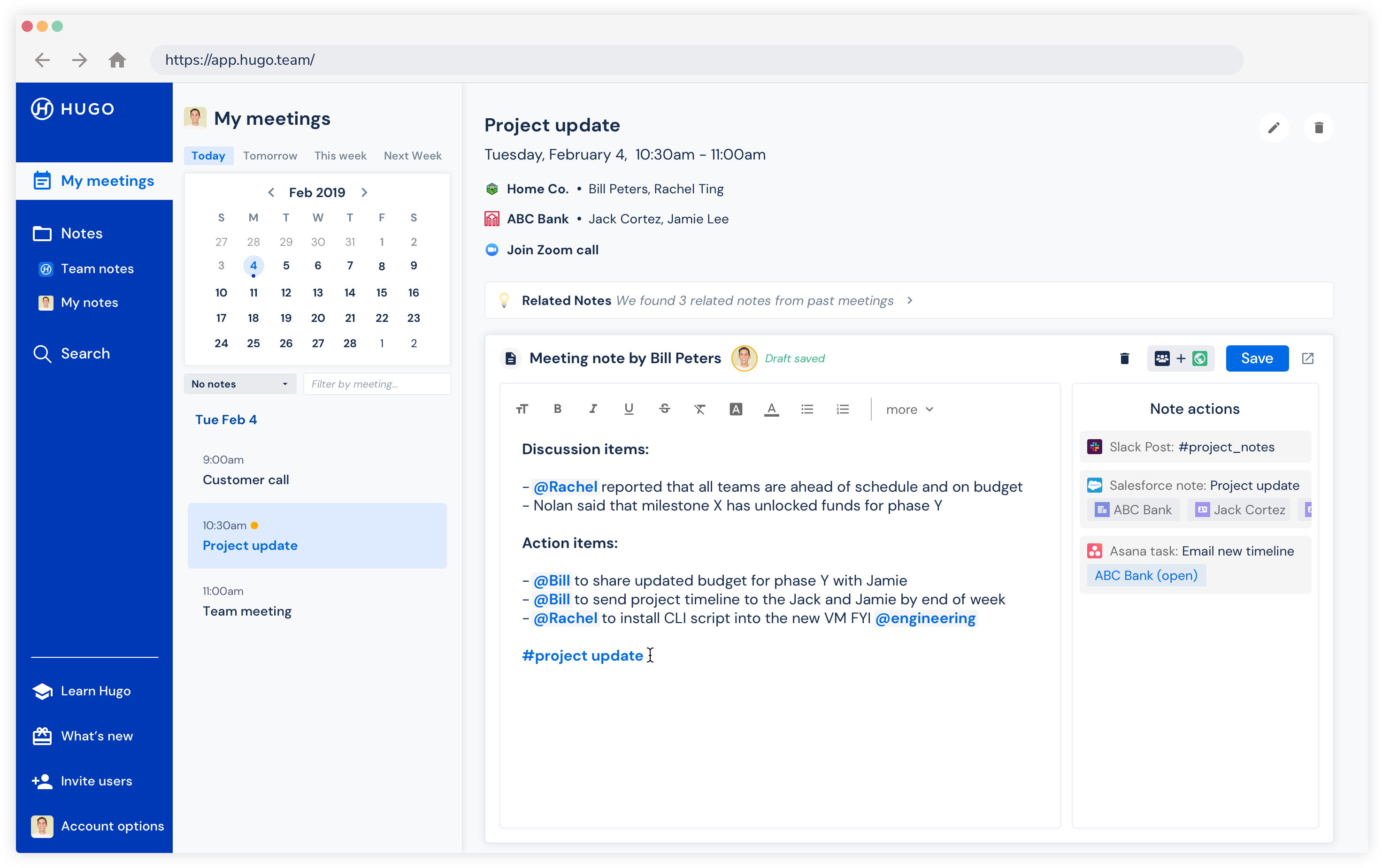The width and height of the screenshot is (1382, 868).
Task: Click the bulleted list icon
Action: [807, 409]
